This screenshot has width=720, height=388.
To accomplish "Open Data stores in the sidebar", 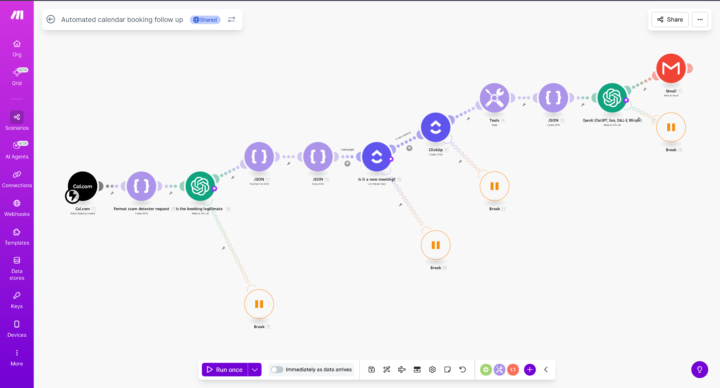I will click(x=17, y=269).
